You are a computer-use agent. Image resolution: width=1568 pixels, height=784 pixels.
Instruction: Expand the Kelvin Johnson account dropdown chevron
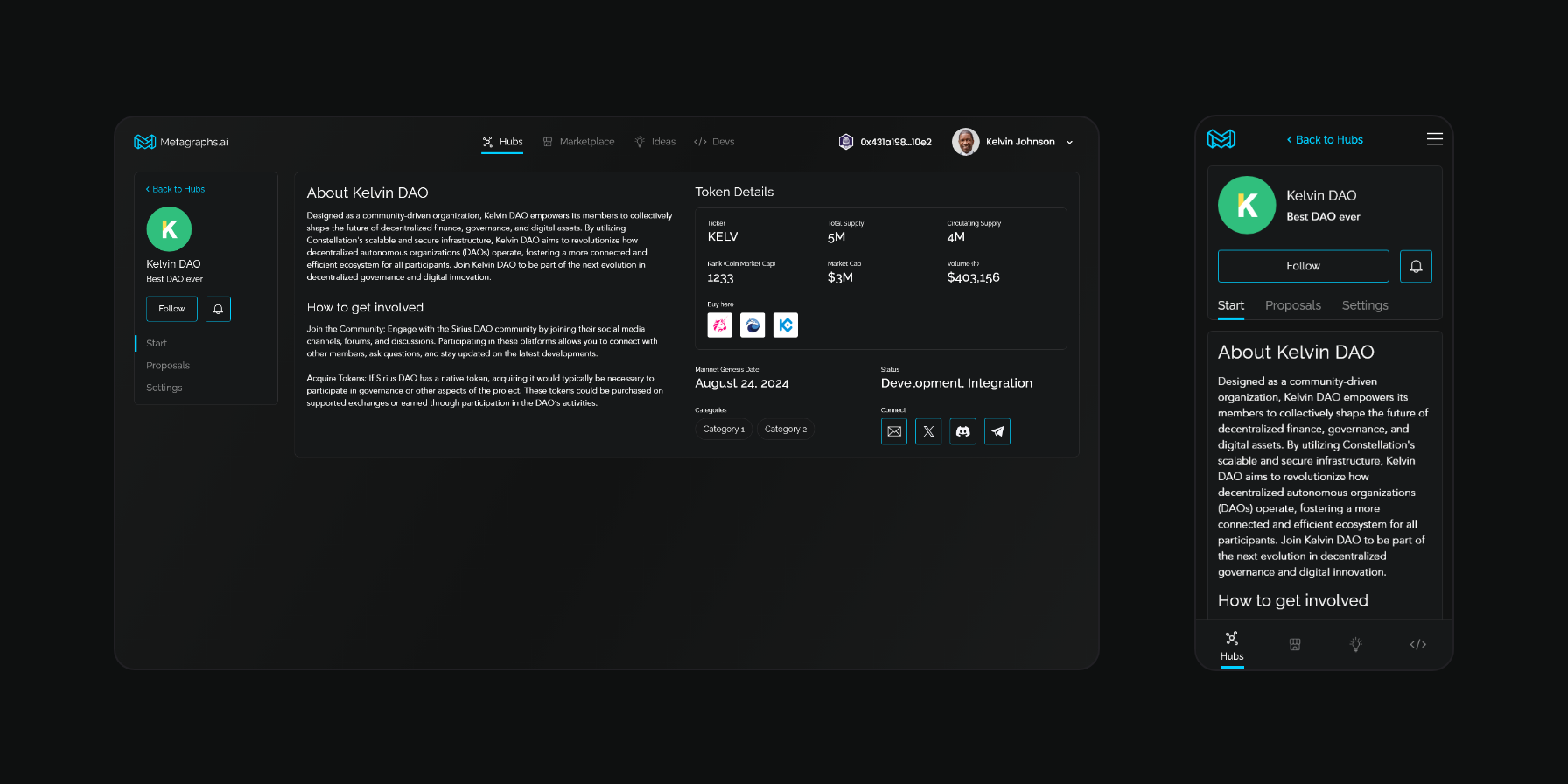tap(1069, 143)
